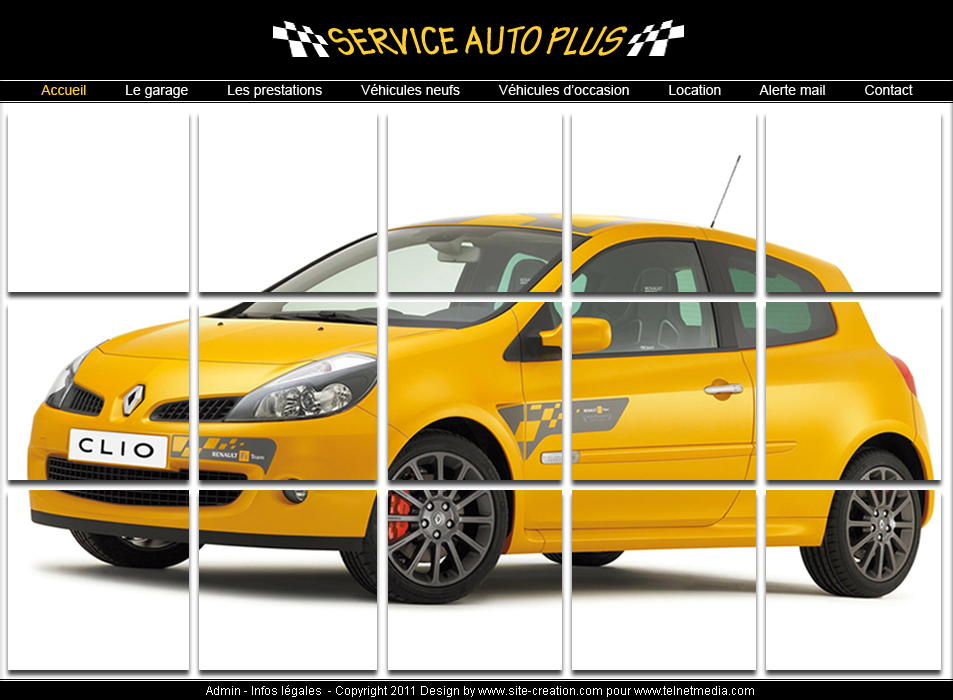Image resolution: width=953 pixels, height=700 pixels.
Task: Click the Contact menu item
Action: coord(889,91)
